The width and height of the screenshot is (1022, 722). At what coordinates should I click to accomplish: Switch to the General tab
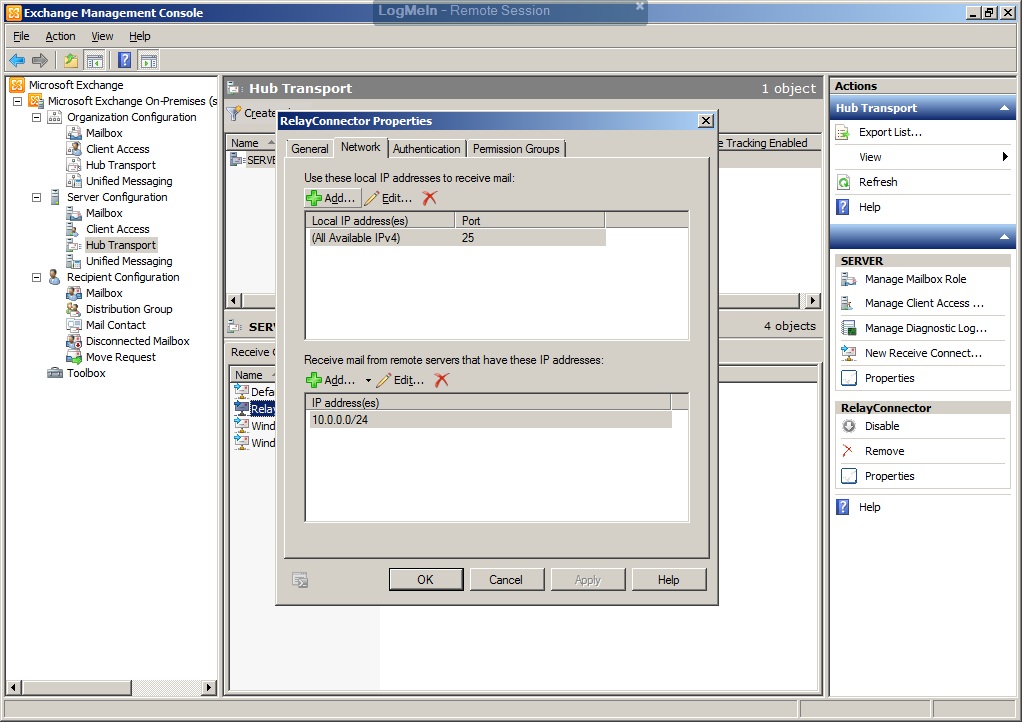[x=310, y=149]
